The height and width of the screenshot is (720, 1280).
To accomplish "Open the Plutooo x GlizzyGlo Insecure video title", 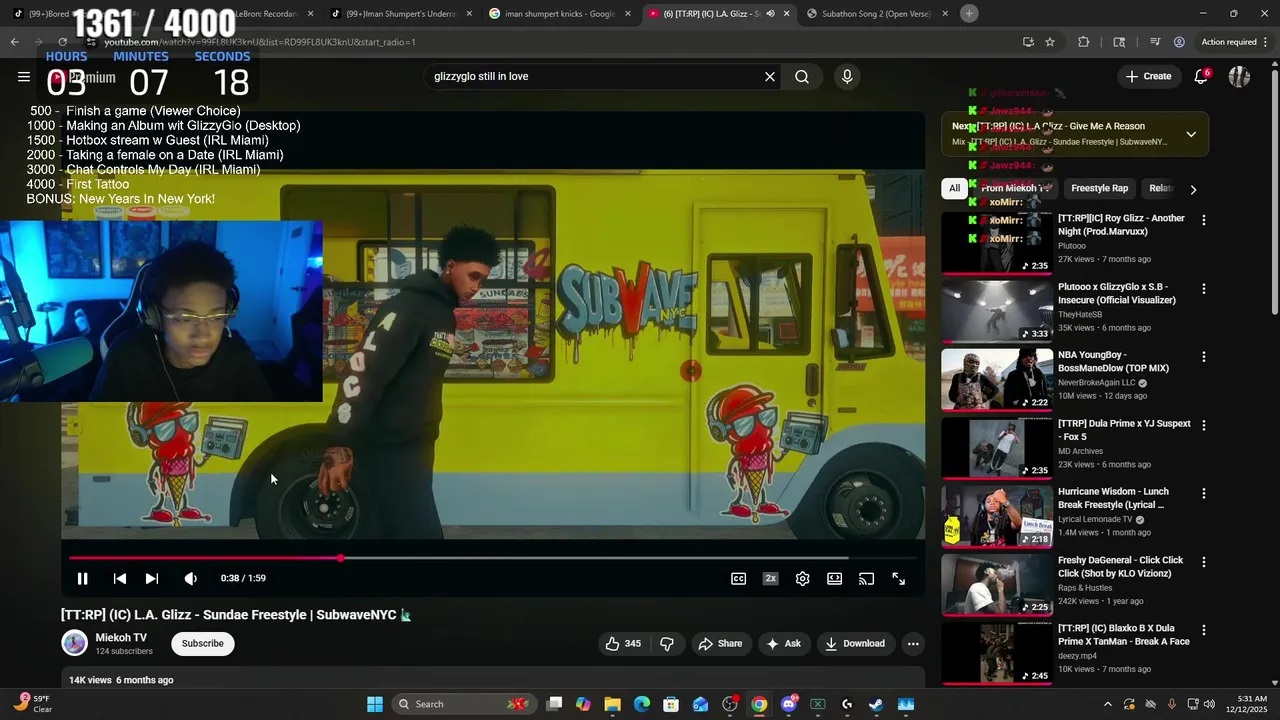I will click(1117, 293).
